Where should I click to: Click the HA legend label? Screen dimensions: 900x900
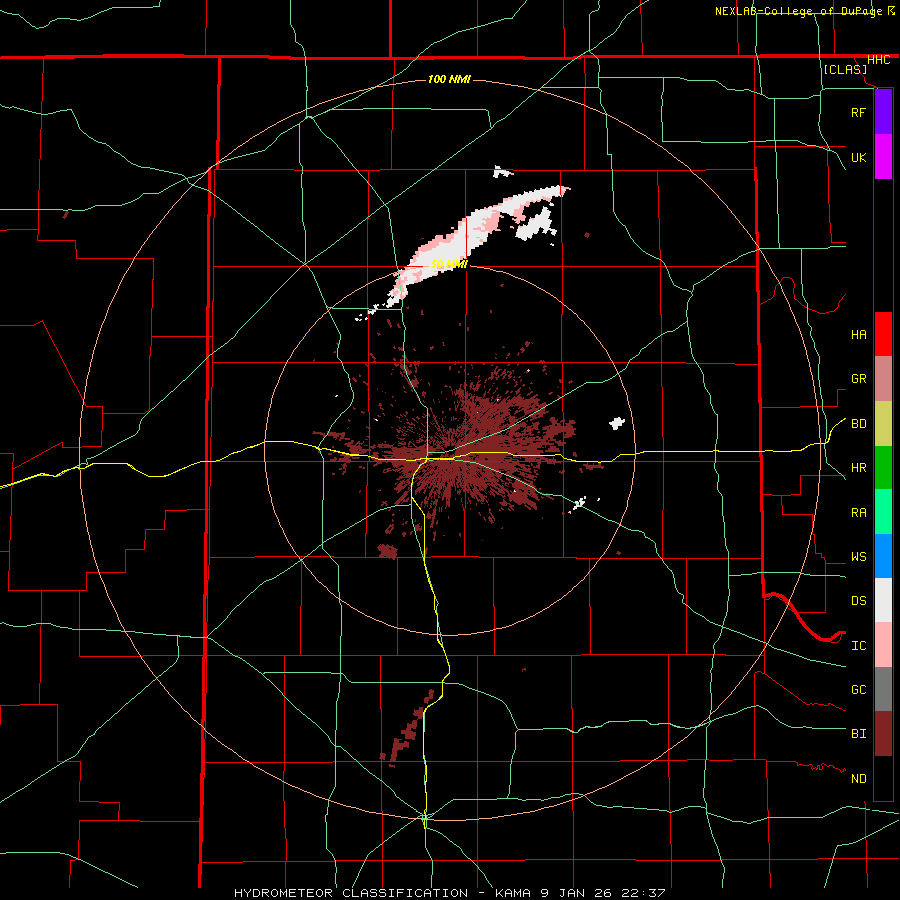coord(858,334)
